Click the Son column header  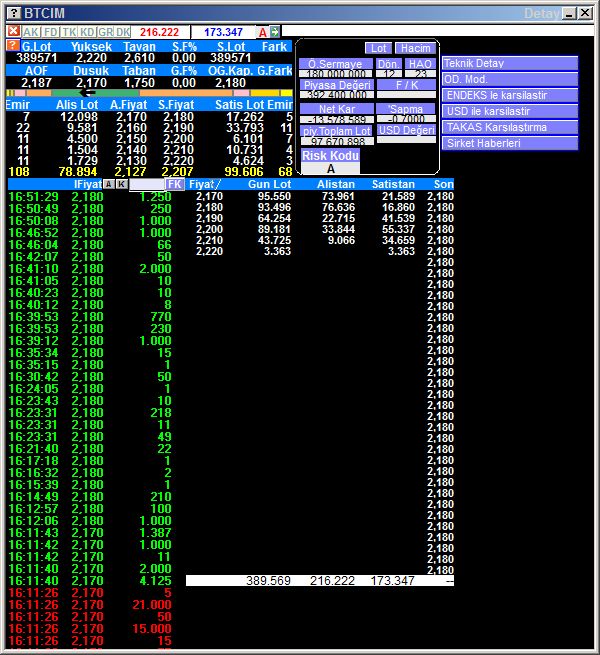click(x=443, y=184)
